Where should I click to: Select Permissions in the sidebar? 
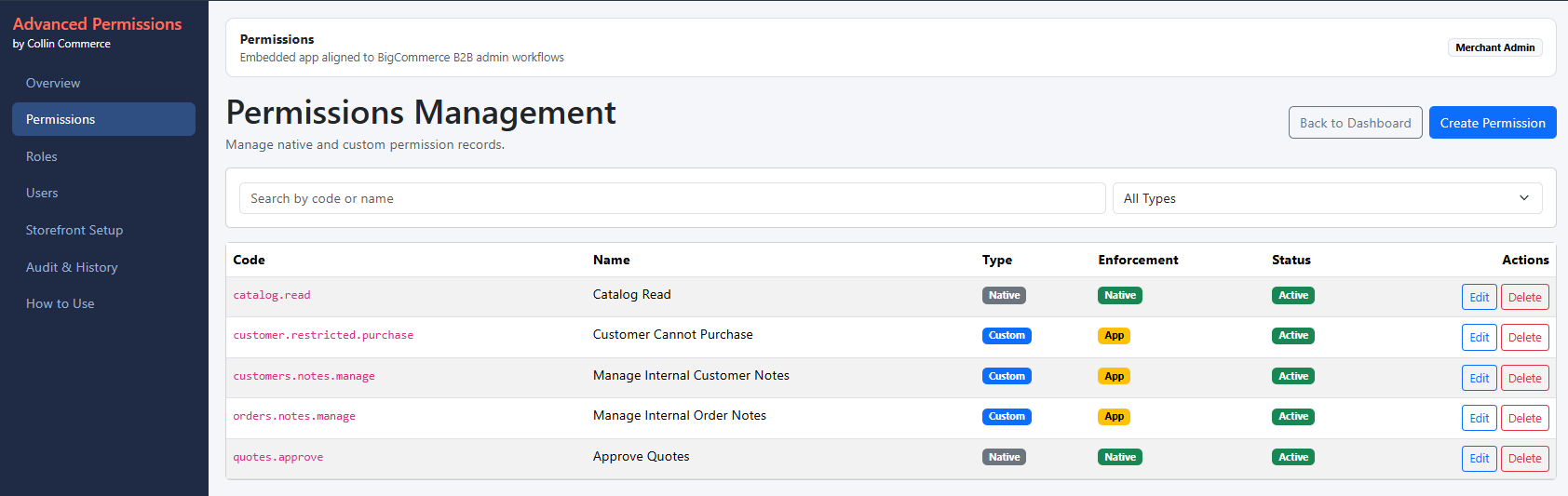[x=103, y=119]
